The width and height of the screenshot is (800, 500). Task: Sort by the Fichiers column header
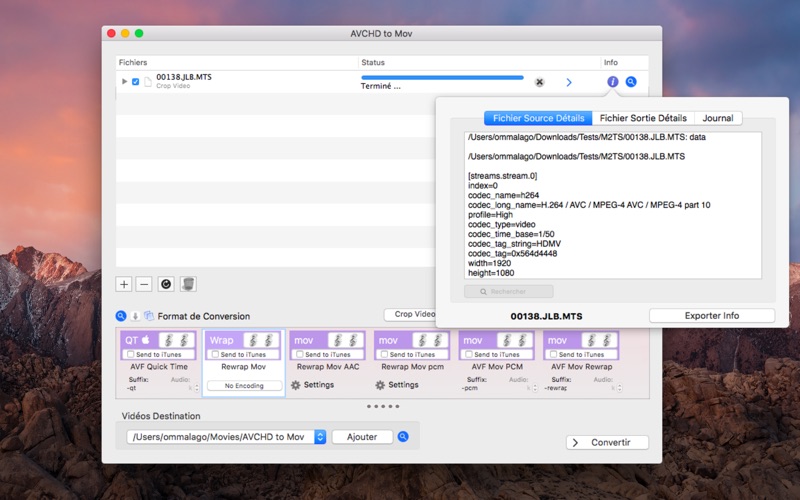click(x=237, y=62)
